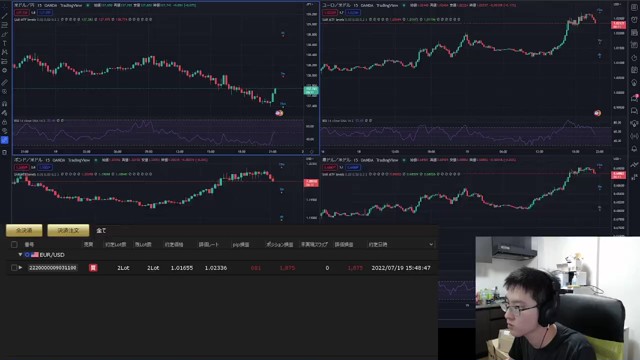The width and height of the screenshot is (640, 360).
Task: Sort by the 約定日時 column header
Action: (x=378, y=244)
